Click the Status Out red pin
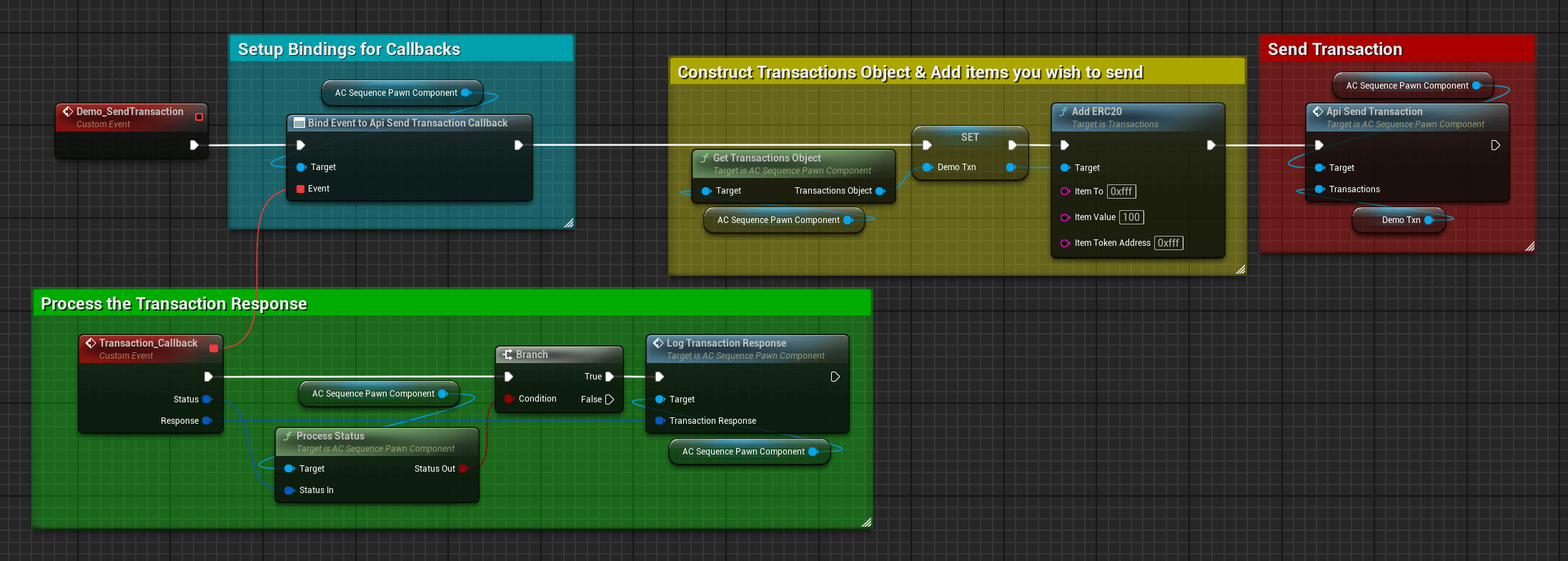Viewport: 1568px width, 561px height. pyautogui.click(x=463, y=469)
